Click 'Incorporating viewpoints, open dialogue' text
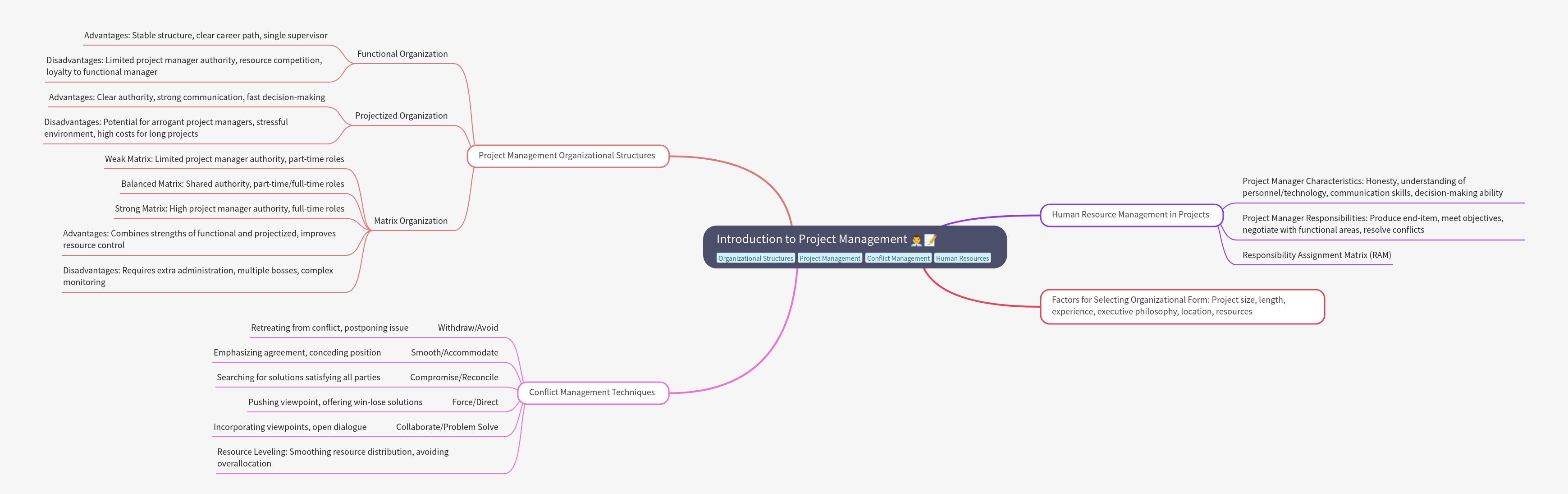 290,427
